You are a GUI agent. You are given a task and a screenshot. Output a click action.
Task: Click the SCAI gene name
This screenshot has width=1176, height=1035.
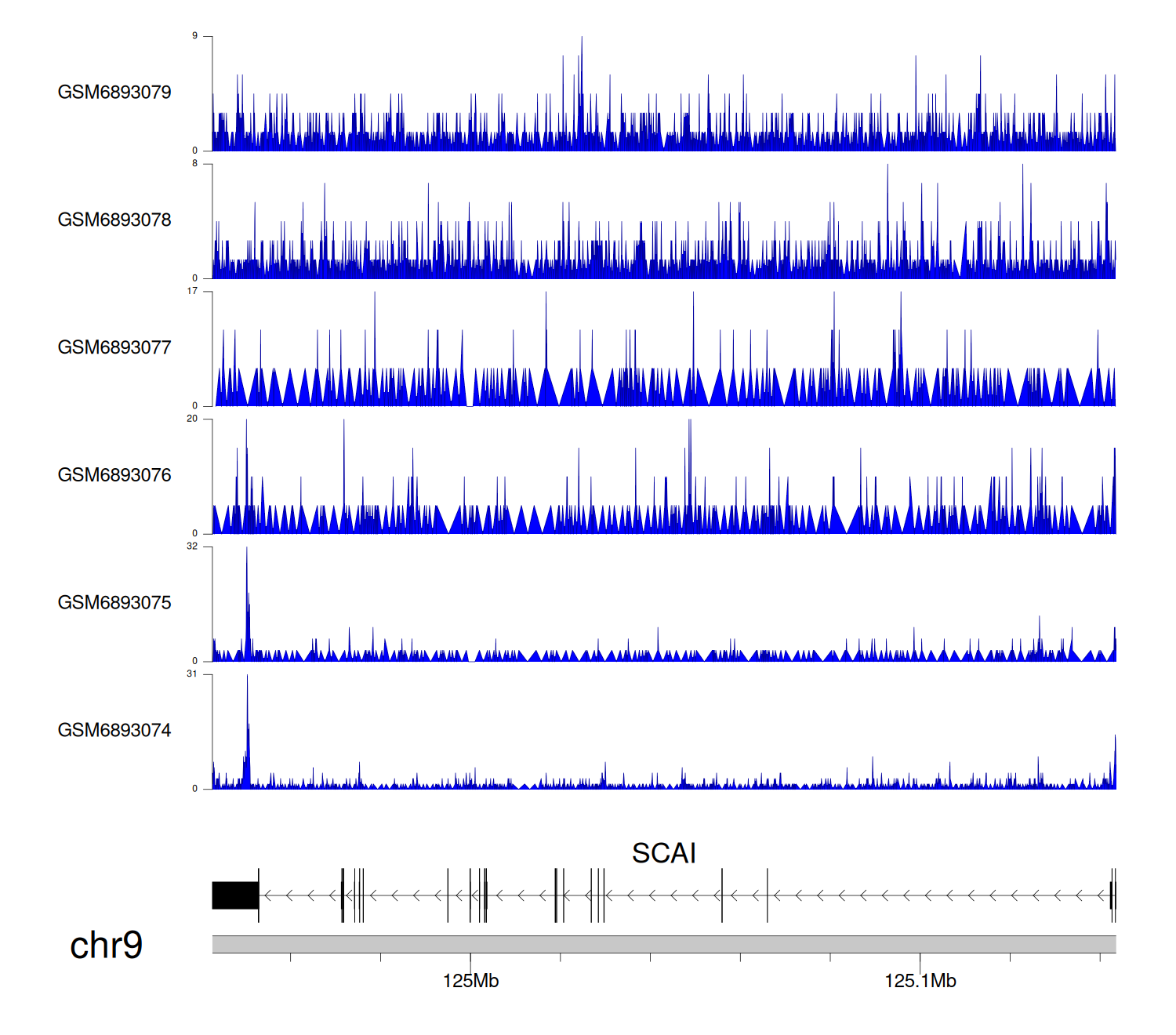(663, 853)
